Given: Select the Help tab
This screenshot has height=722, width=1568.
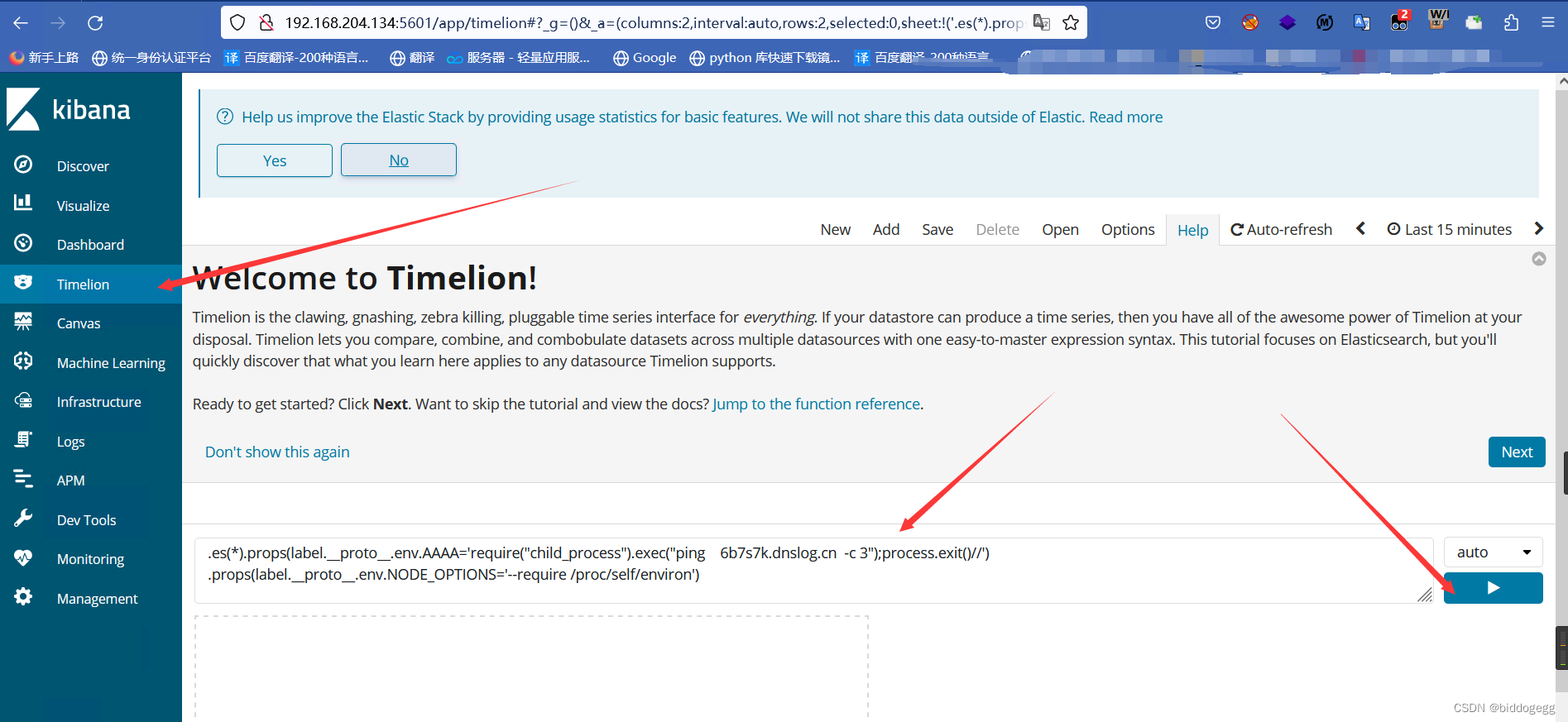Looking at the screenshot, I should coord(1193,231).
